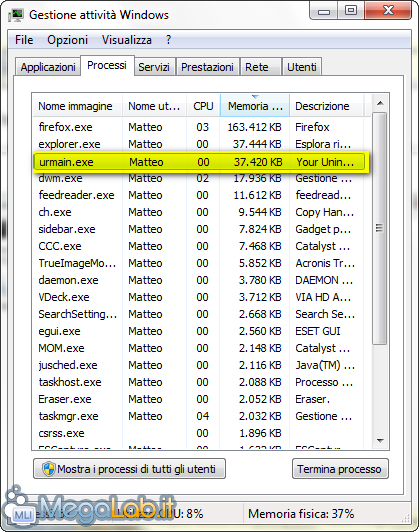Open the Opzioni menu
Viewport: 419px width, 532px height.
click(68, 40)
